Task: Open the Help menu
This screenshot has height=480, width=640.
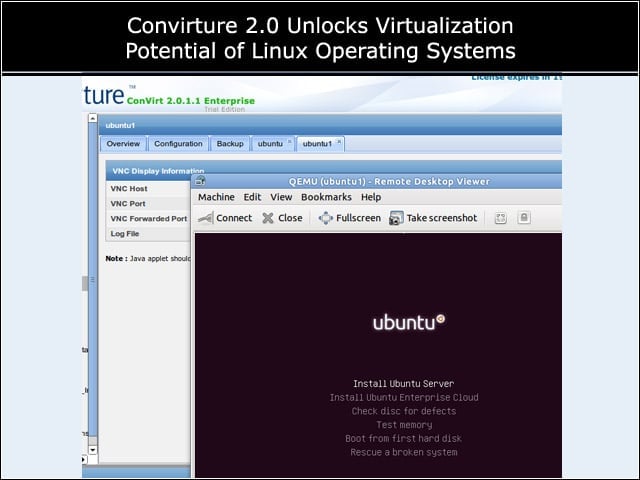Action: click(x=371, y=197)
